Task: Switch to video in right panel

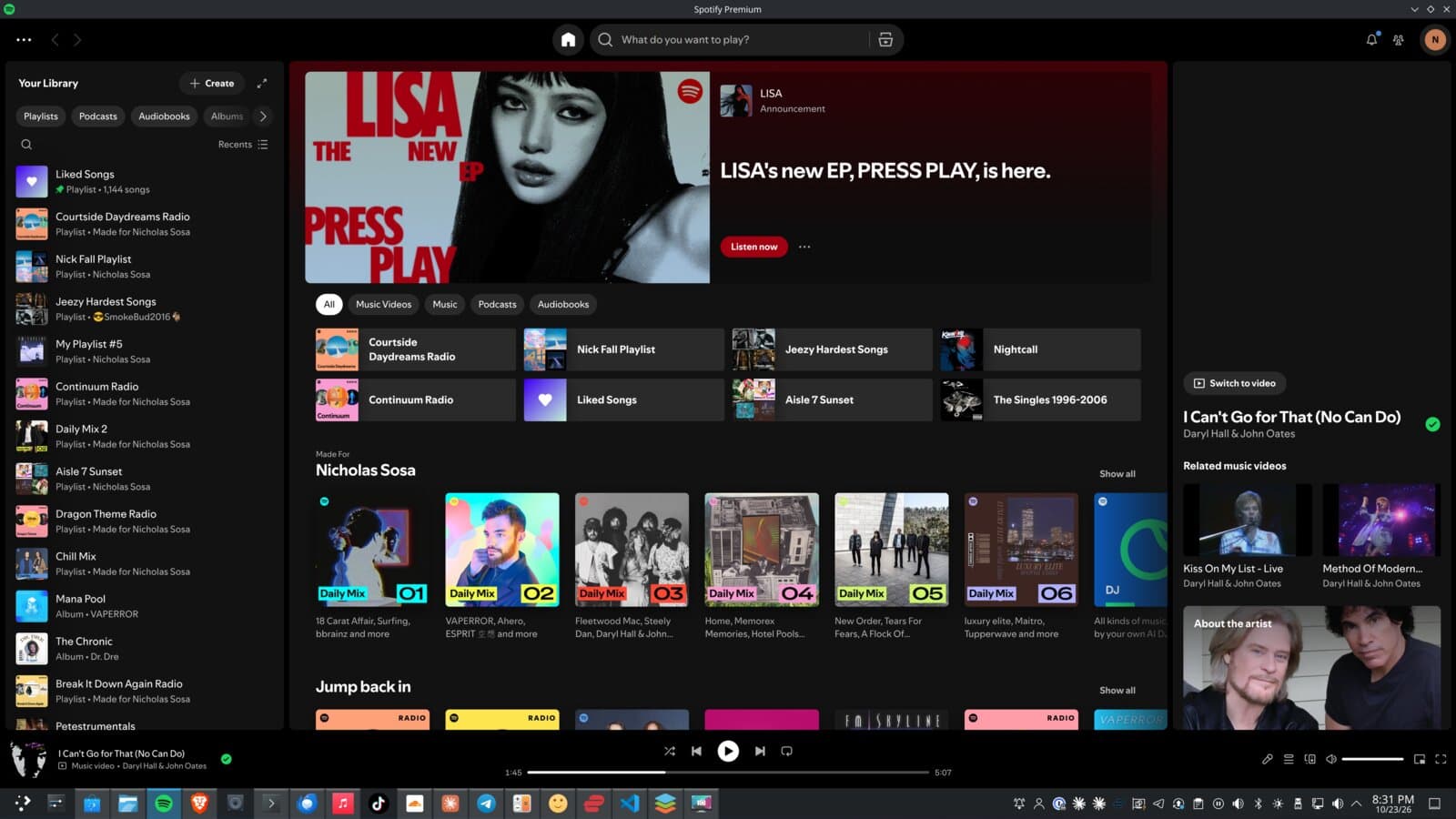Action: (1235, 383)
